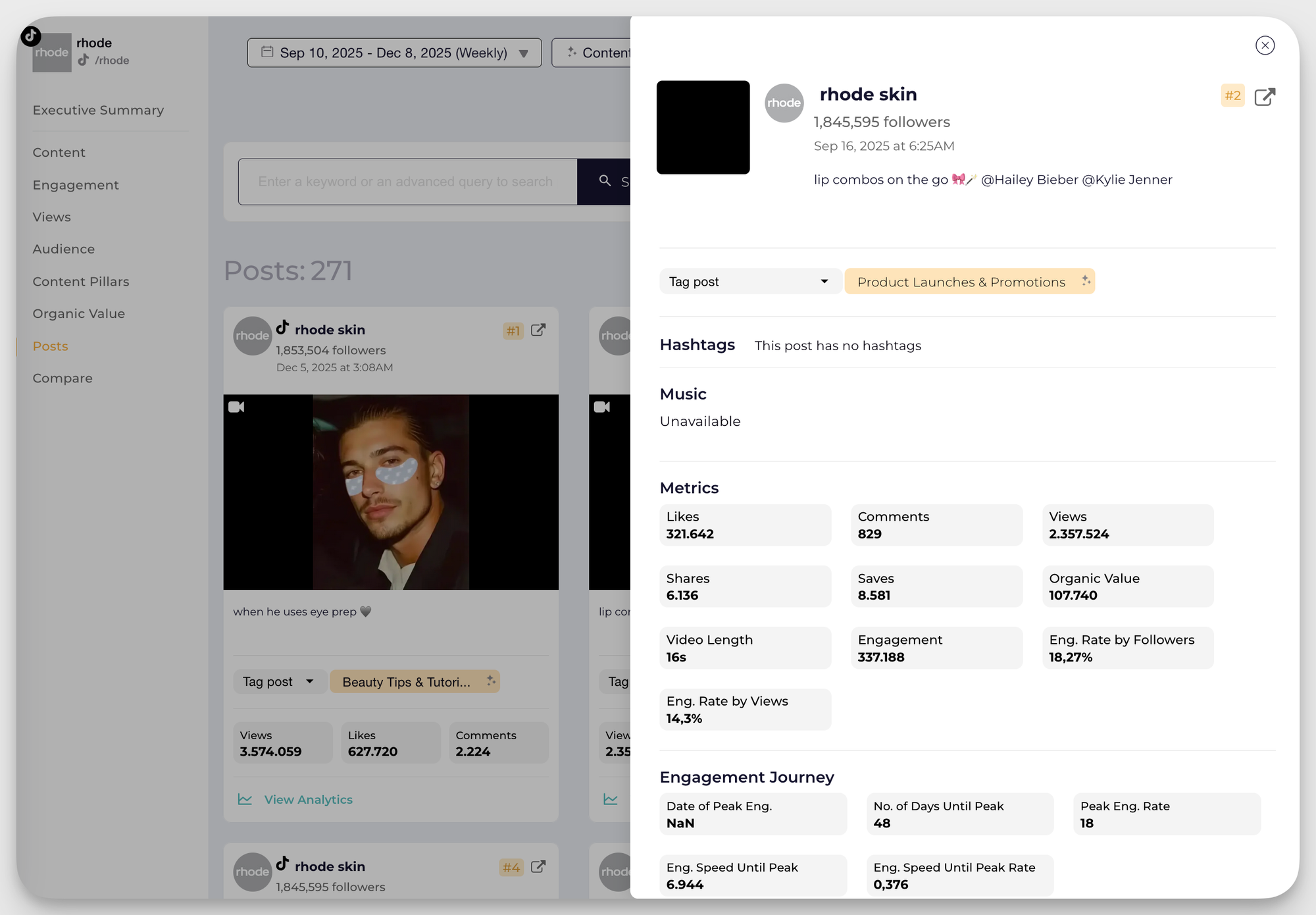
Task: Click the View Analytics chart icon
Action: coord(245,799)
